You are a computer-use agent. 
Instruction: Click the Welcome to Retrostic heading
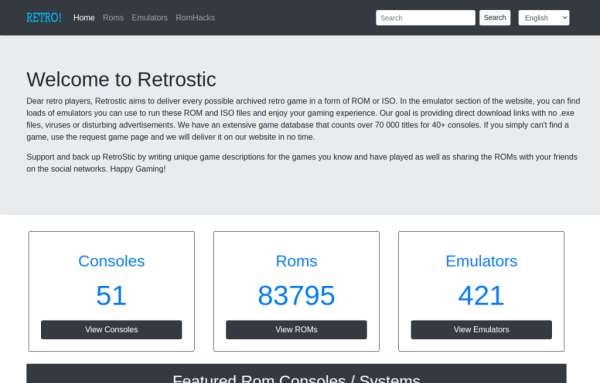121,80
